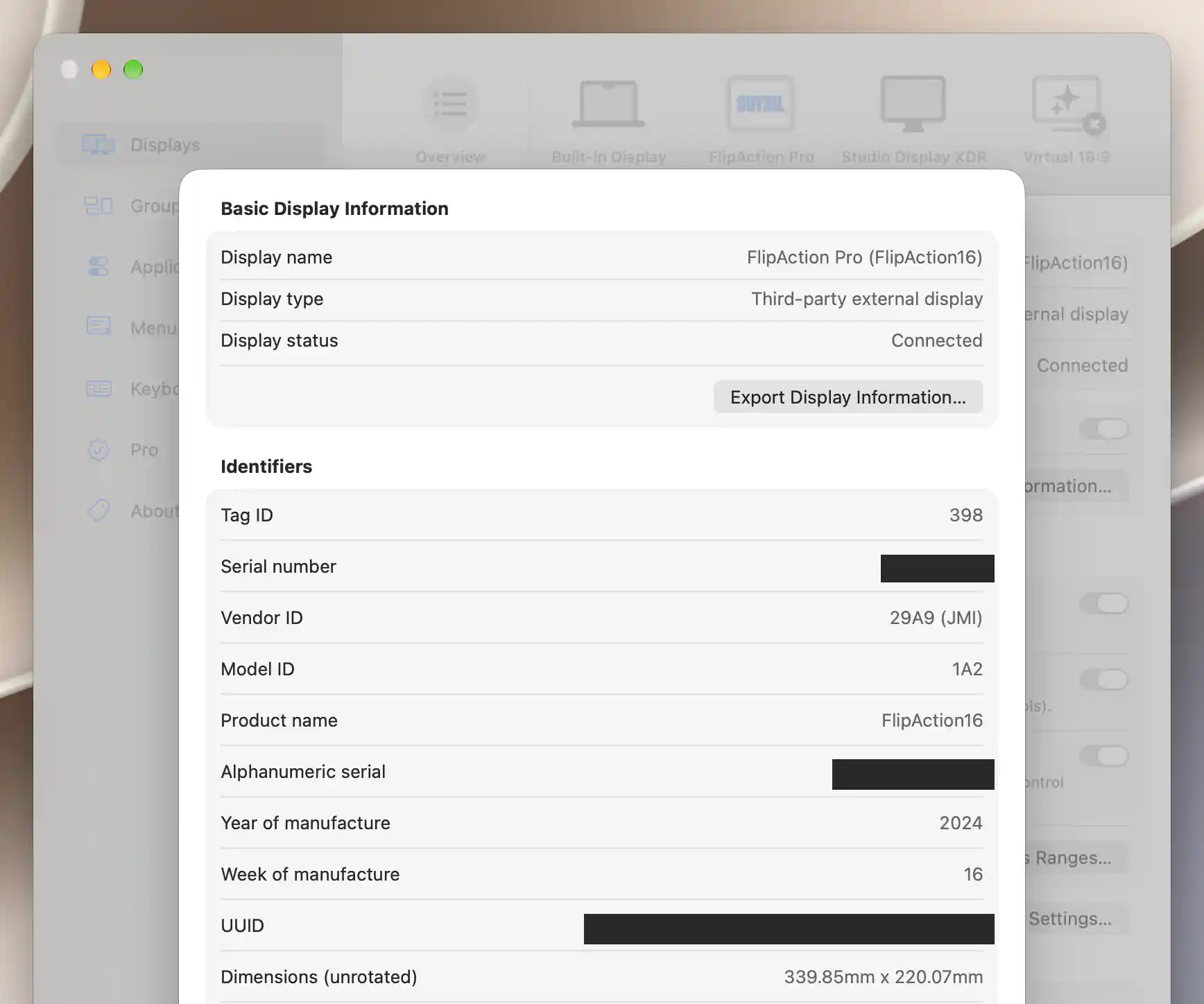Click the About tag icon in the sidebar
Image resolution: width=1204 pixels, height=1004 pixels.
(x=98, y=511)
